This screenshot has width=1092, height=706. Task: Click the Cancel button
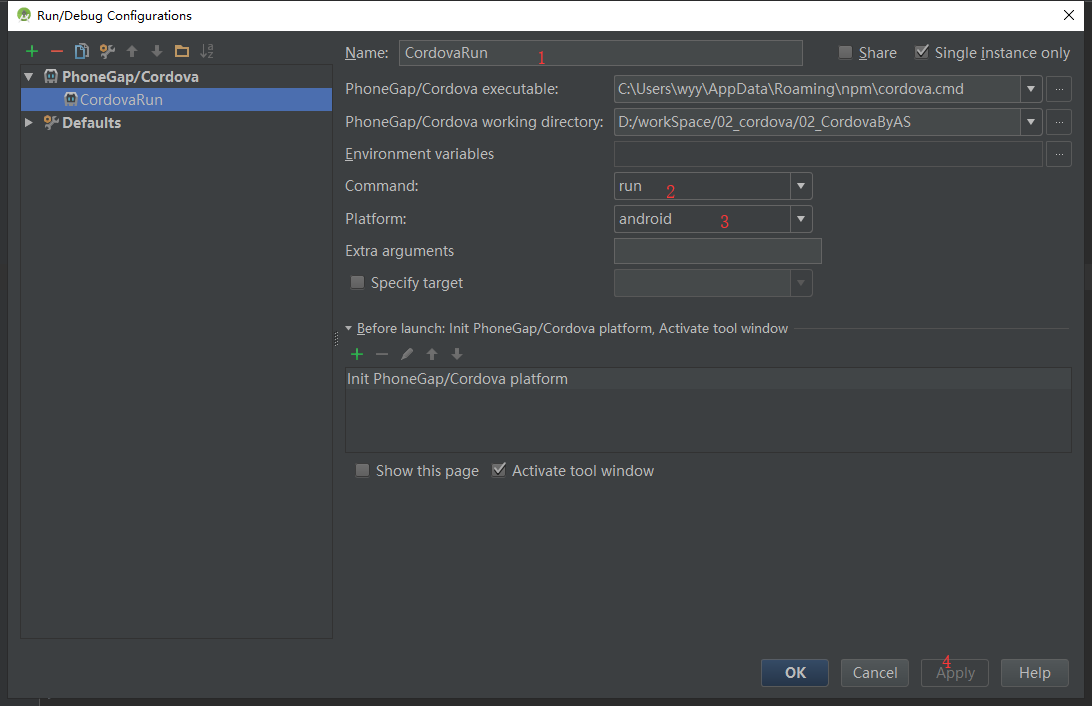(x=875, y=673)
